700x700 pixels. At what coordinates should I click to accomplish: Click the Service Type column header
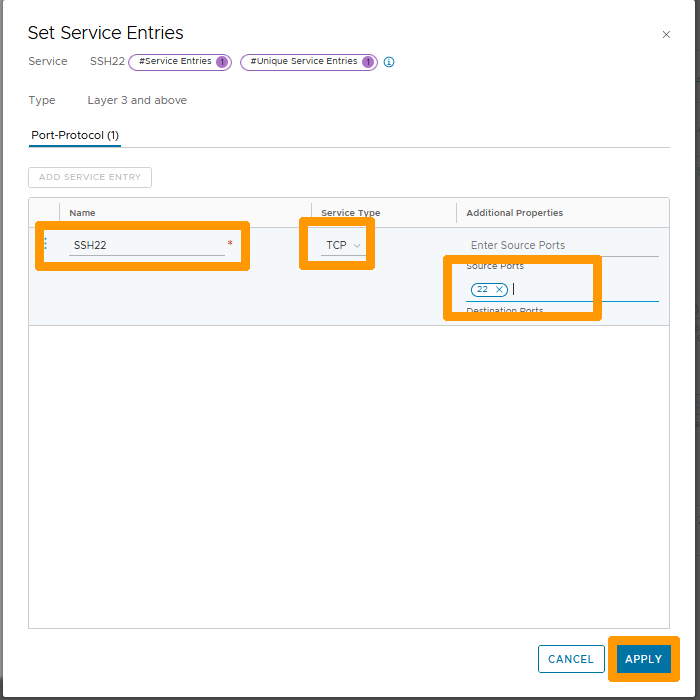(350, 213)
